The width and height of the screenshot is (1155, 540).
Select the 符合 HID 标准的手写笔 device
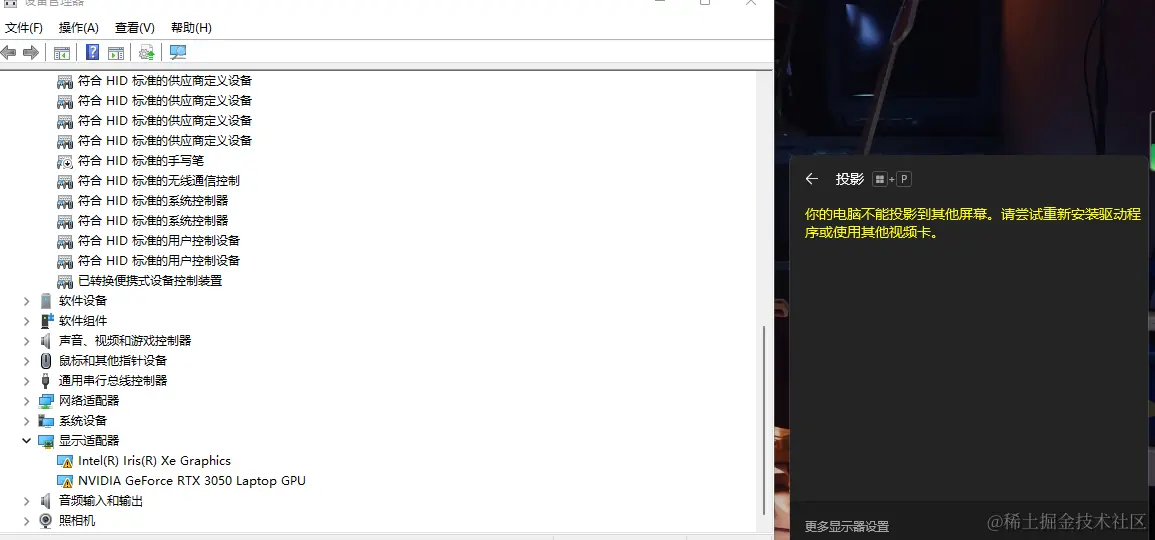point(141,161)
